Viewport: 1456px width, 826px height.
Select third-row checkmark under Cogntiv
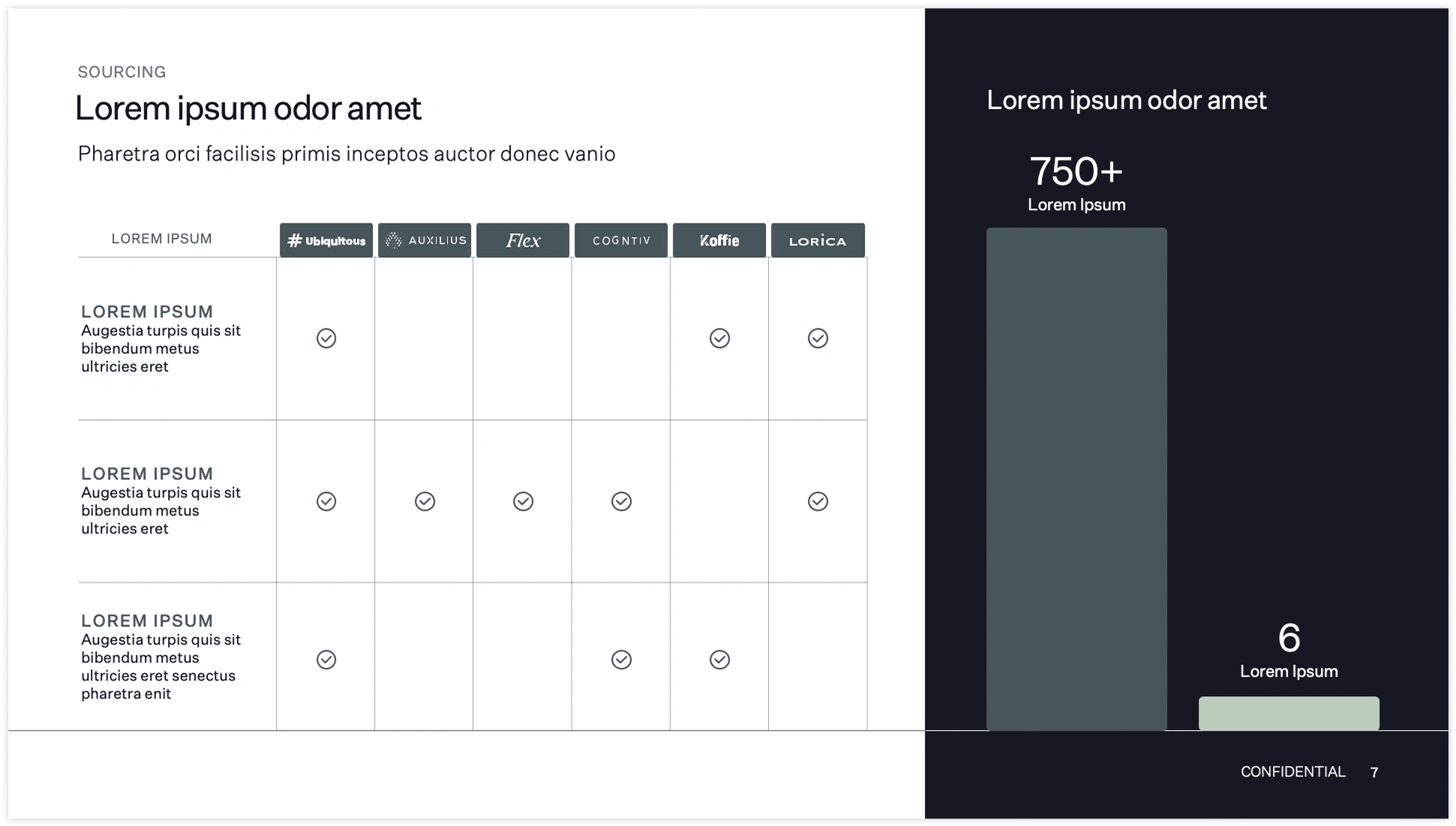621,659
